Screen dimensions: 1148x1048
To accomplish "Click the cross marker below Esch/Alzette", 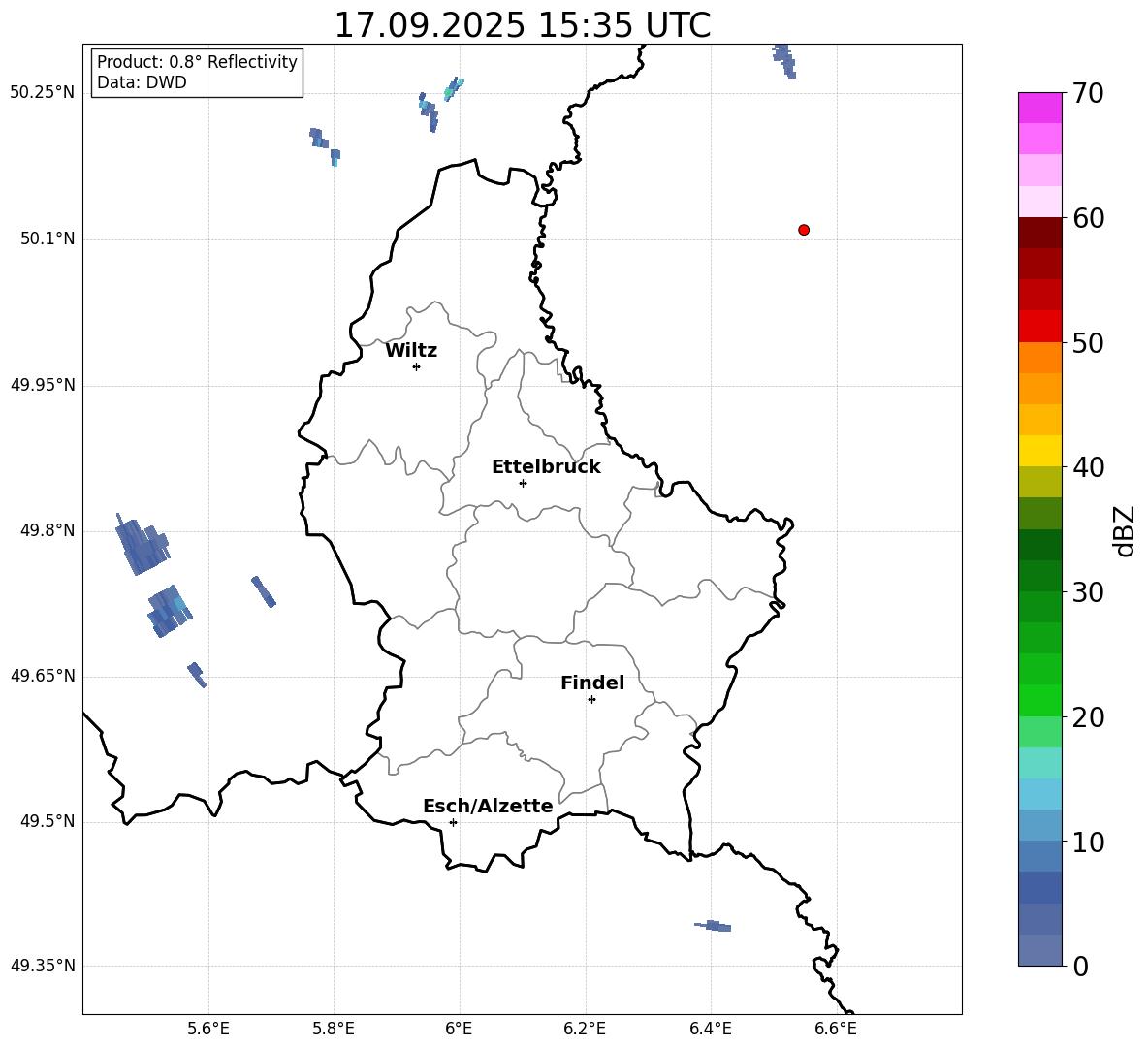I will coord(453,822).
